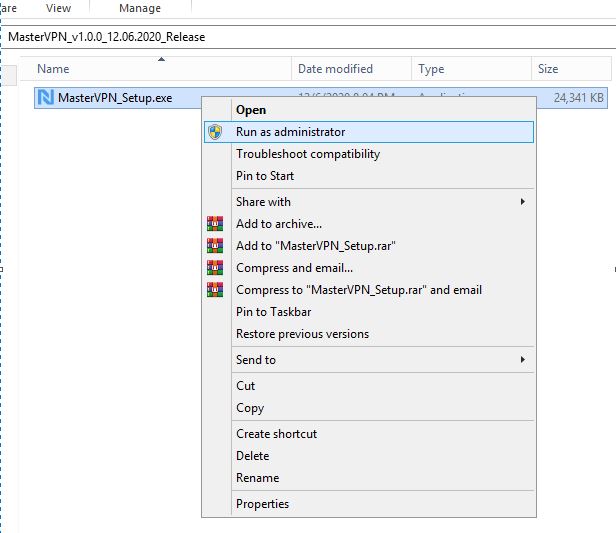Select Restore previous versions
The height and width of the screenshot is (533, 616).
pos(369,333)
